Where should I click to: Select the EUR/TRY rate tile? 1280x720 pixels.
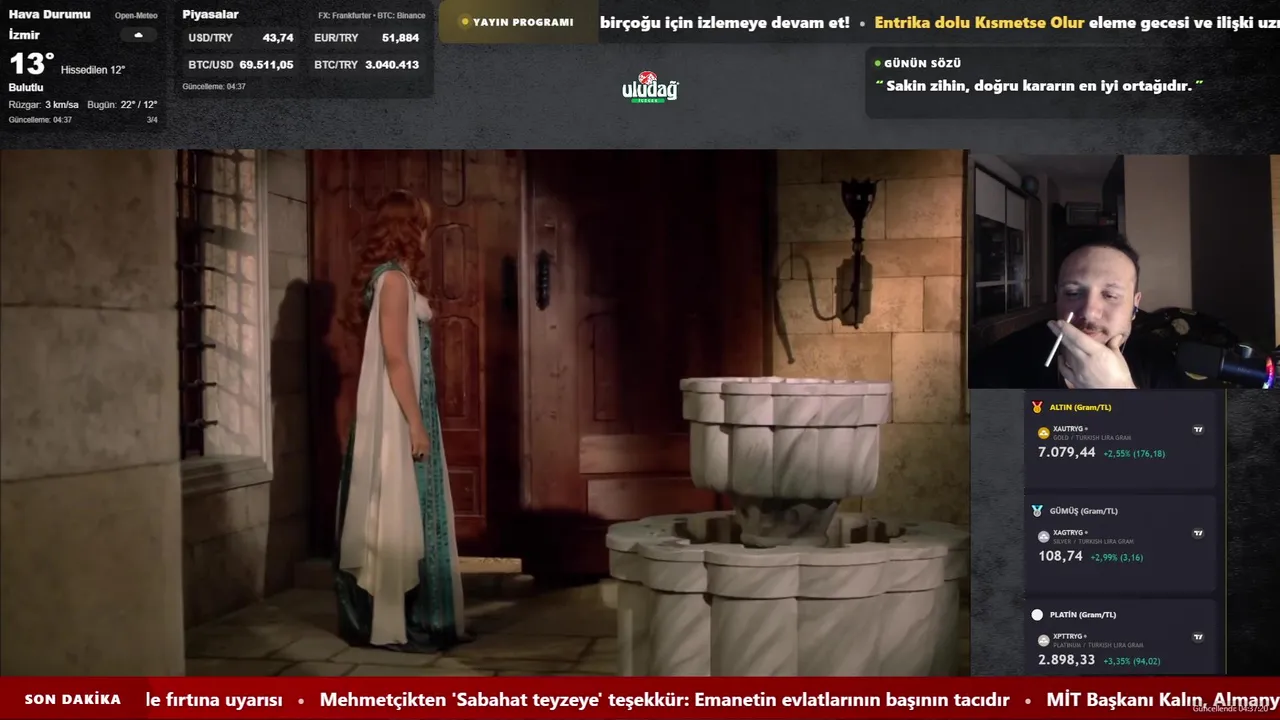(x=366, y=38)
